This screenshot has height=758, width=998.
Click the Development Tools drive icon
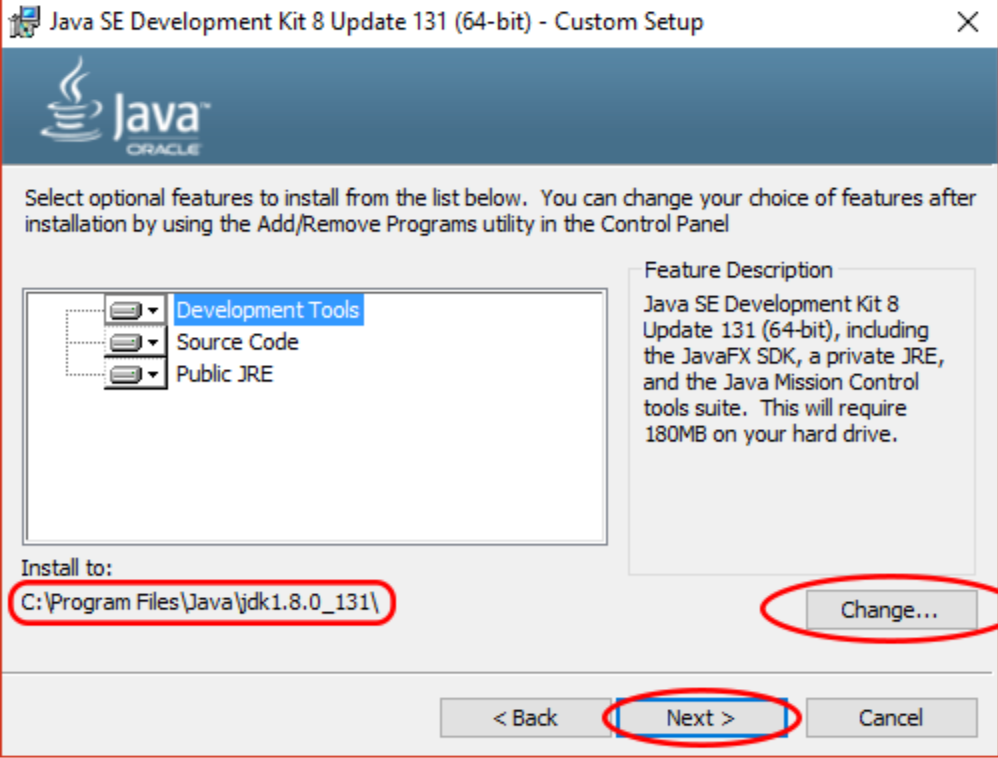pos(126,310)
